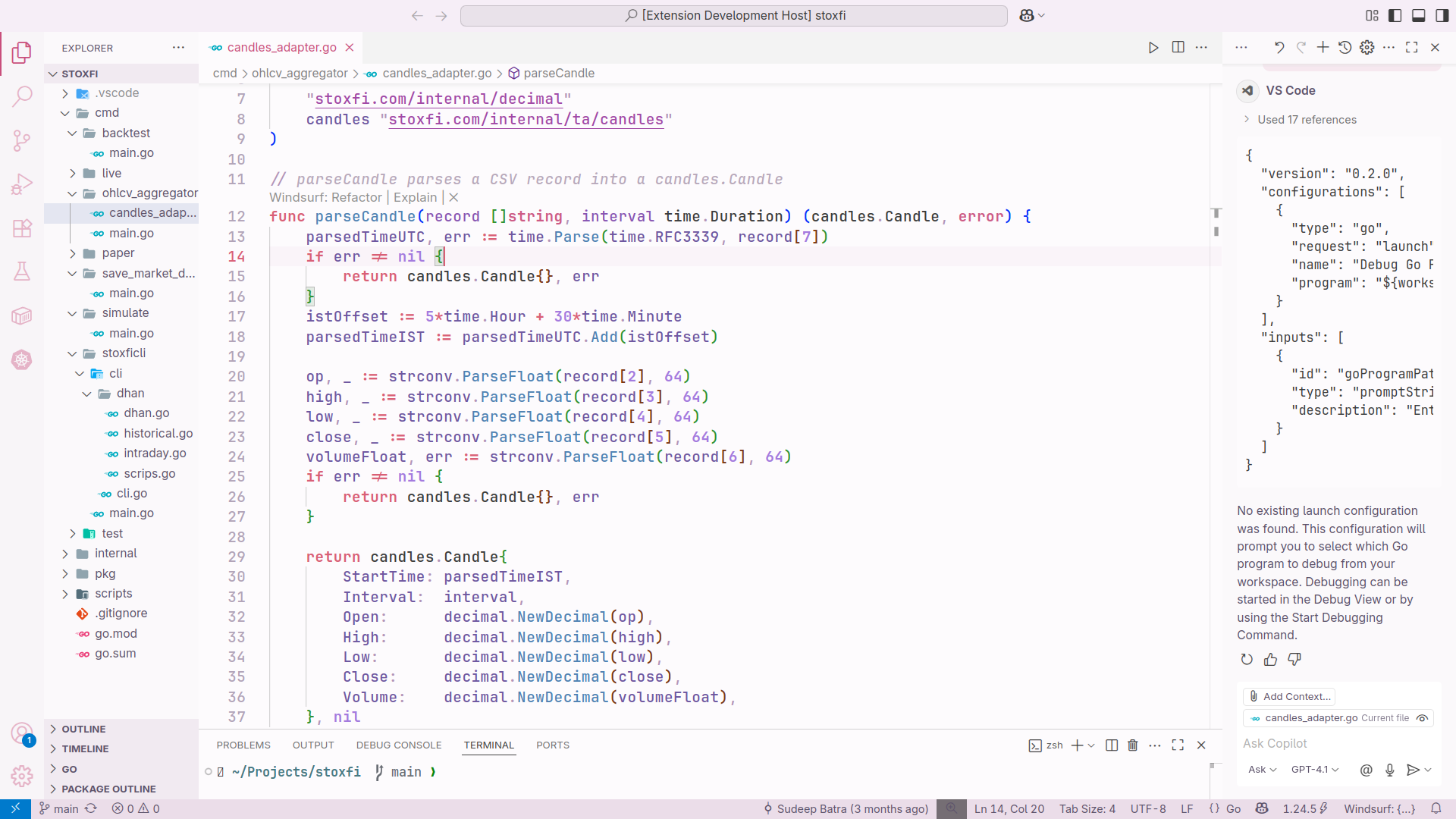Kill terminal with trash icon
The height and width of the screenshot is (819, 1456).
click(x=1132, y=745)
